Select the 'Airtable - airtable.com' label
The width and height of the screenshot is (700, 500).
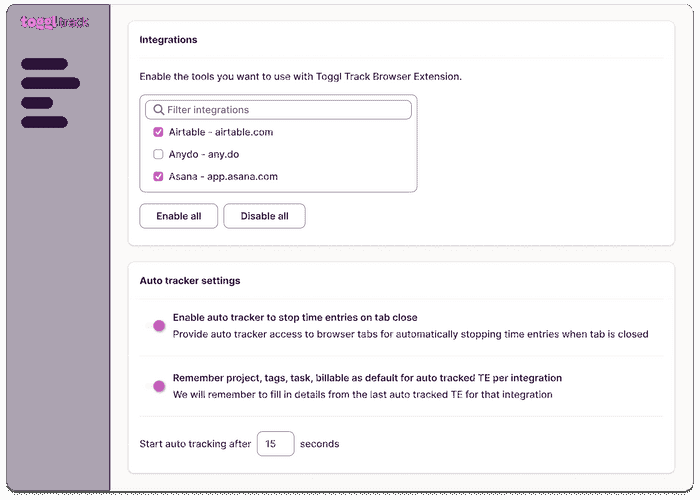(x=221, y=132)
